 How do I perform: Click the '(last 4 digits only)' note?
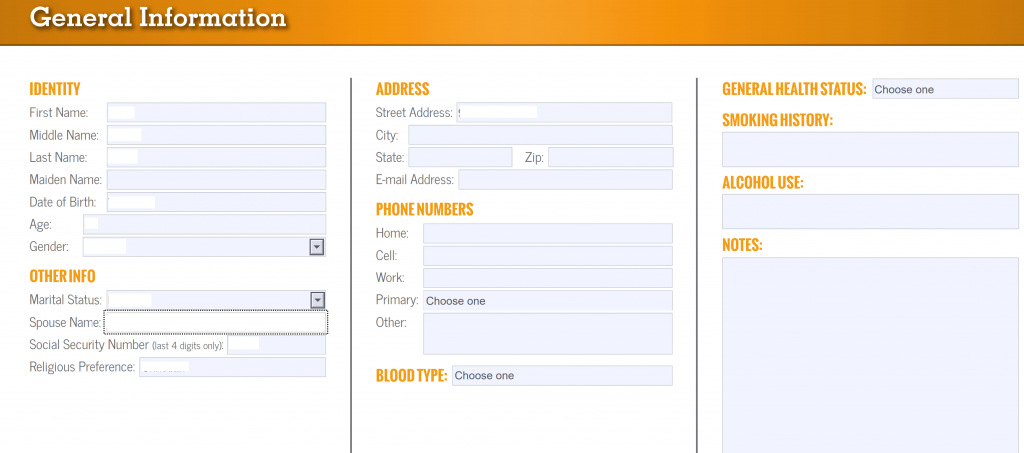click(x=188, y=345)
